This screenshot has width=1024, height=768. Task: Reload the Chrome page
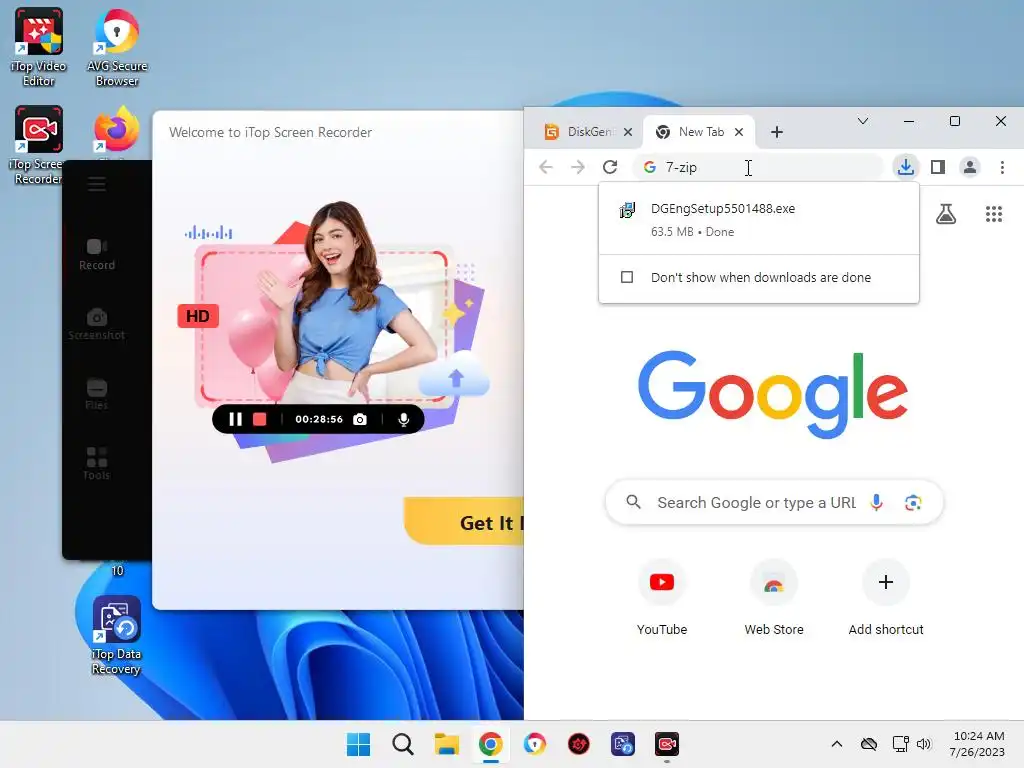610,167
